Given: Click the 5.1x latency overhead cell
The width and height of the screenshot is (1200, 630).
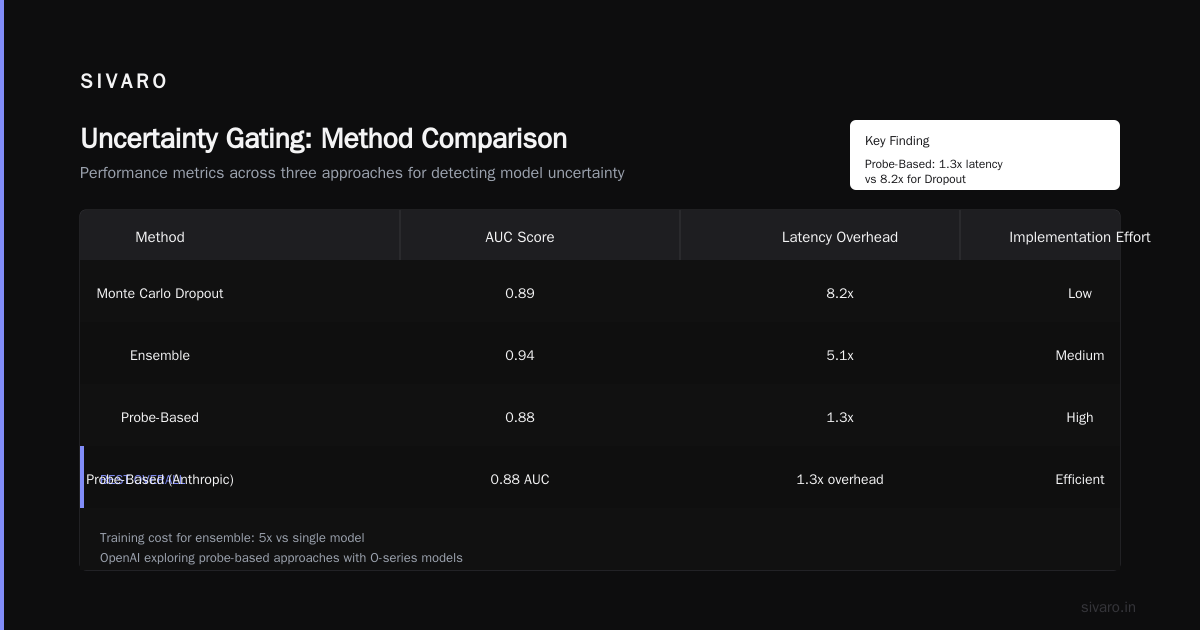Looking at the screenshot, I should [840, 355].
